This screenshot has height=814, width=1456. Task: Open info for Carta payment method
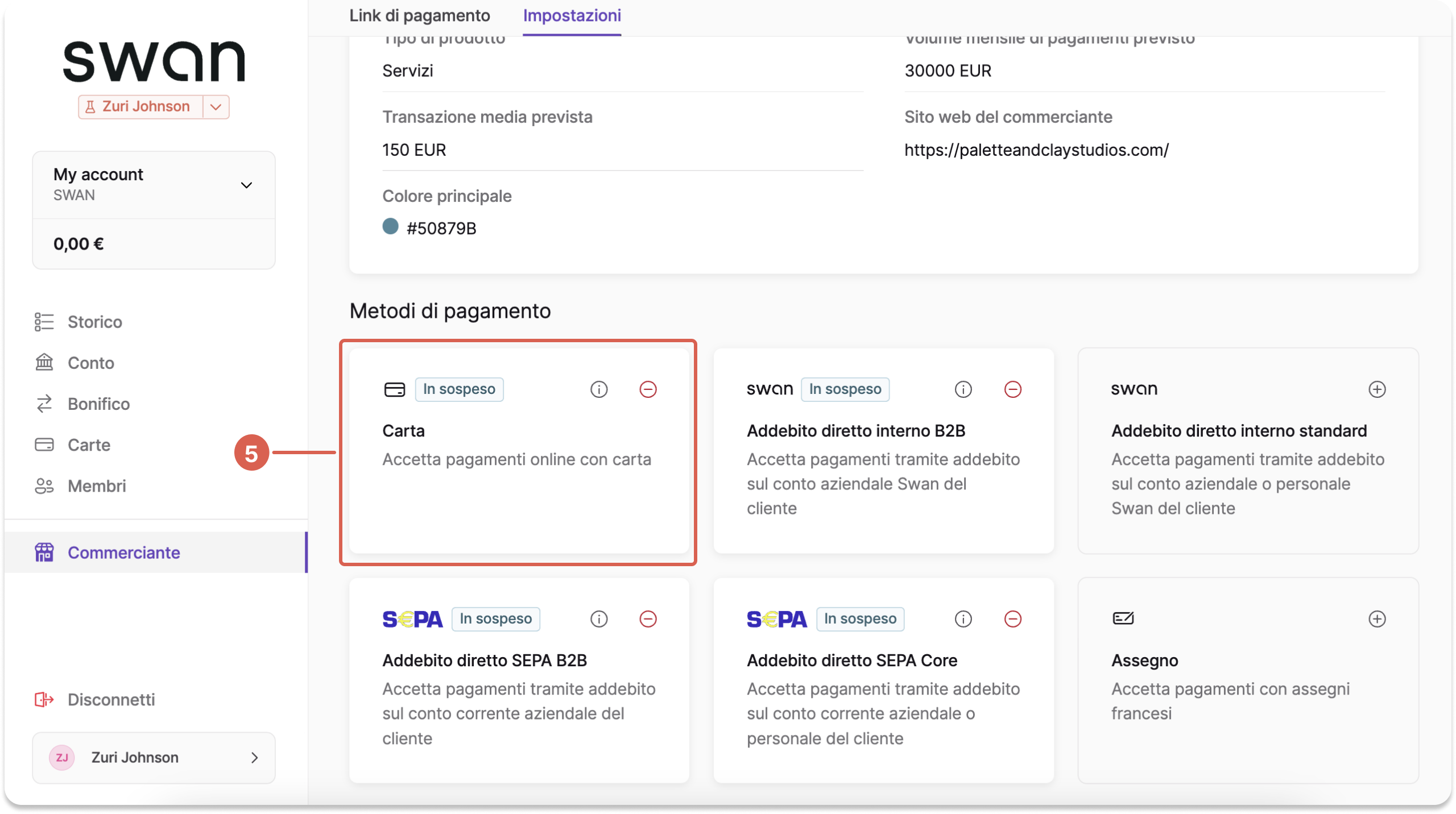click(x=598, y=389)
